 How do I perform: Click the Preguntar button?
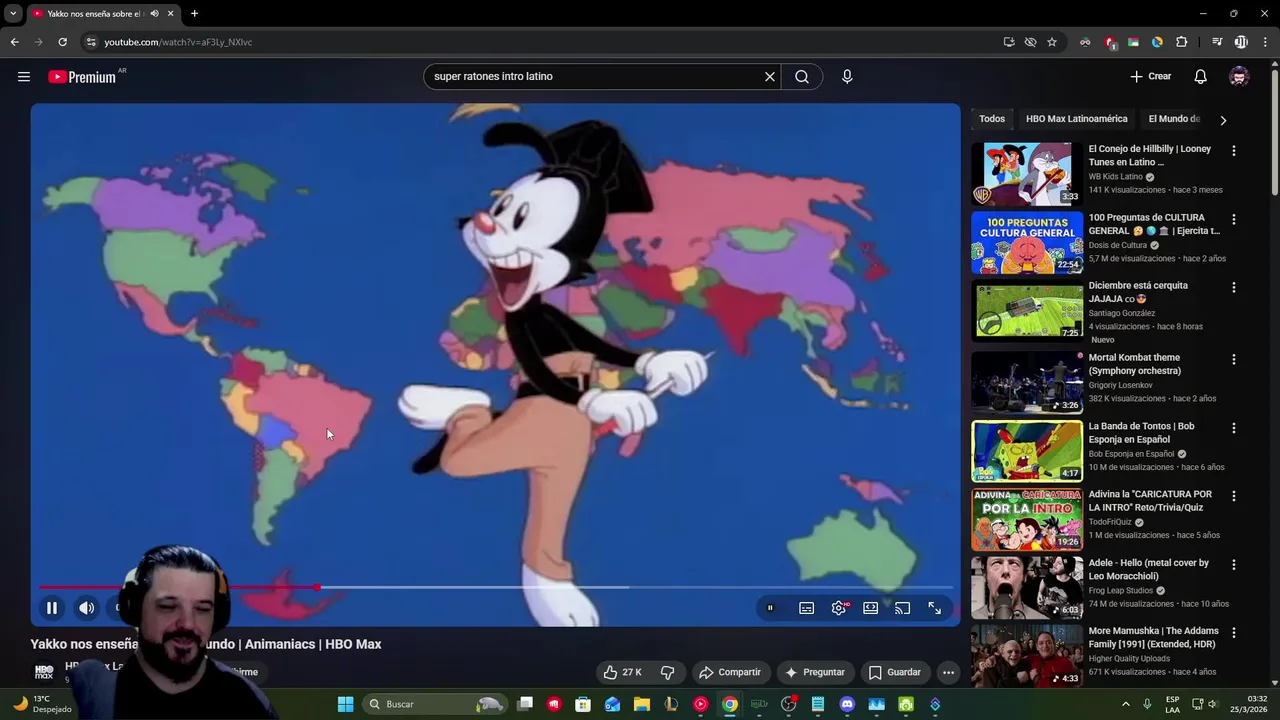tap(815, 672)
